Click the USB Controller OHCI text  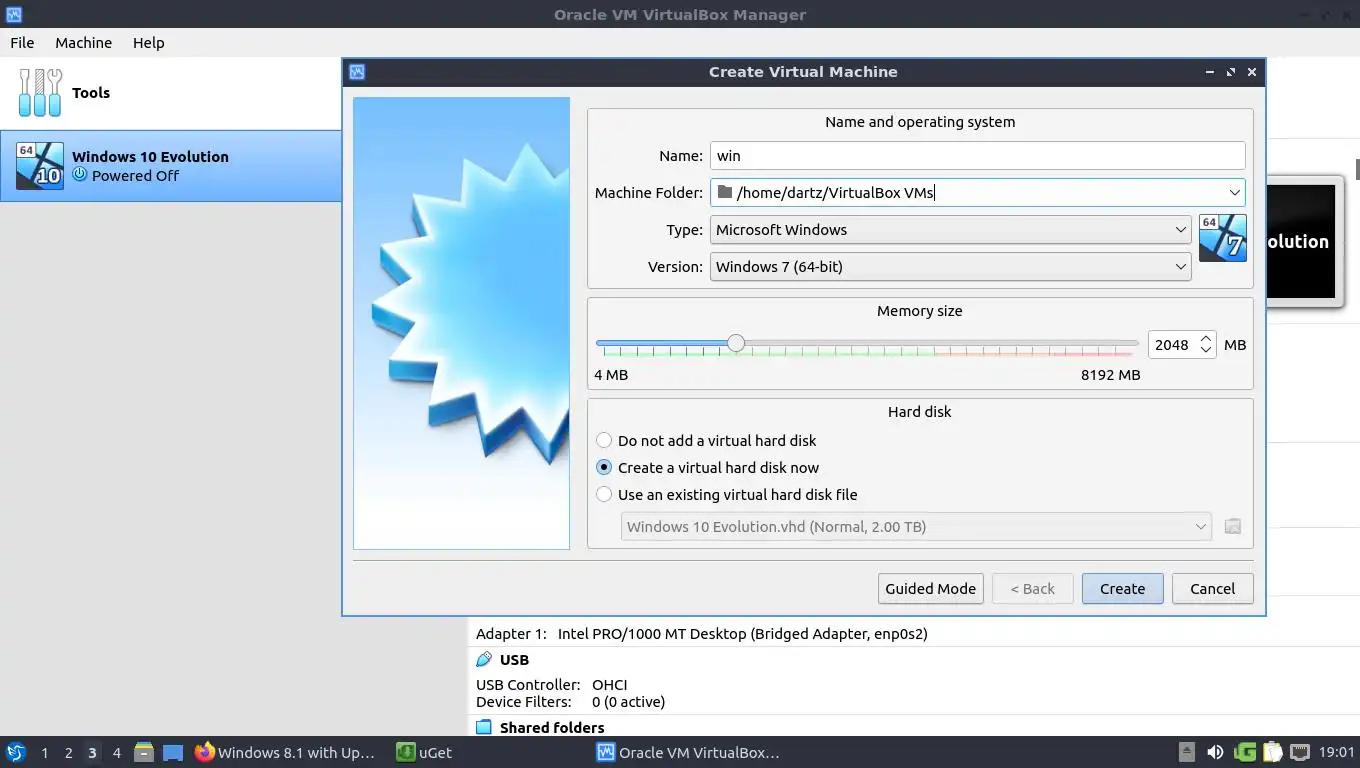(551, 685)
